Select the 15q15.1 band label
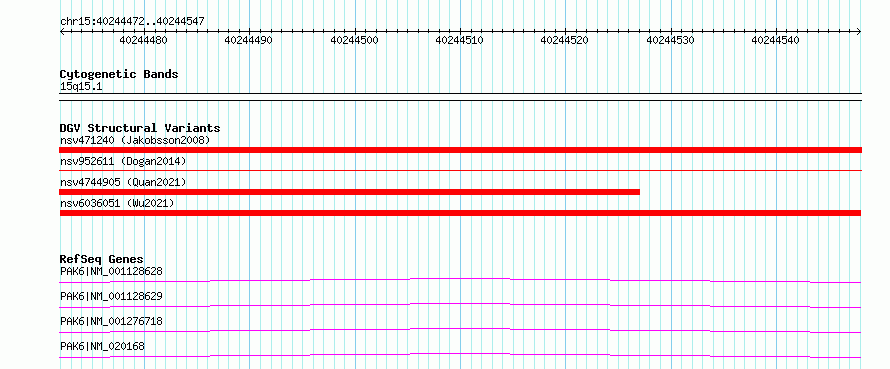 click(x=81, y=87)
